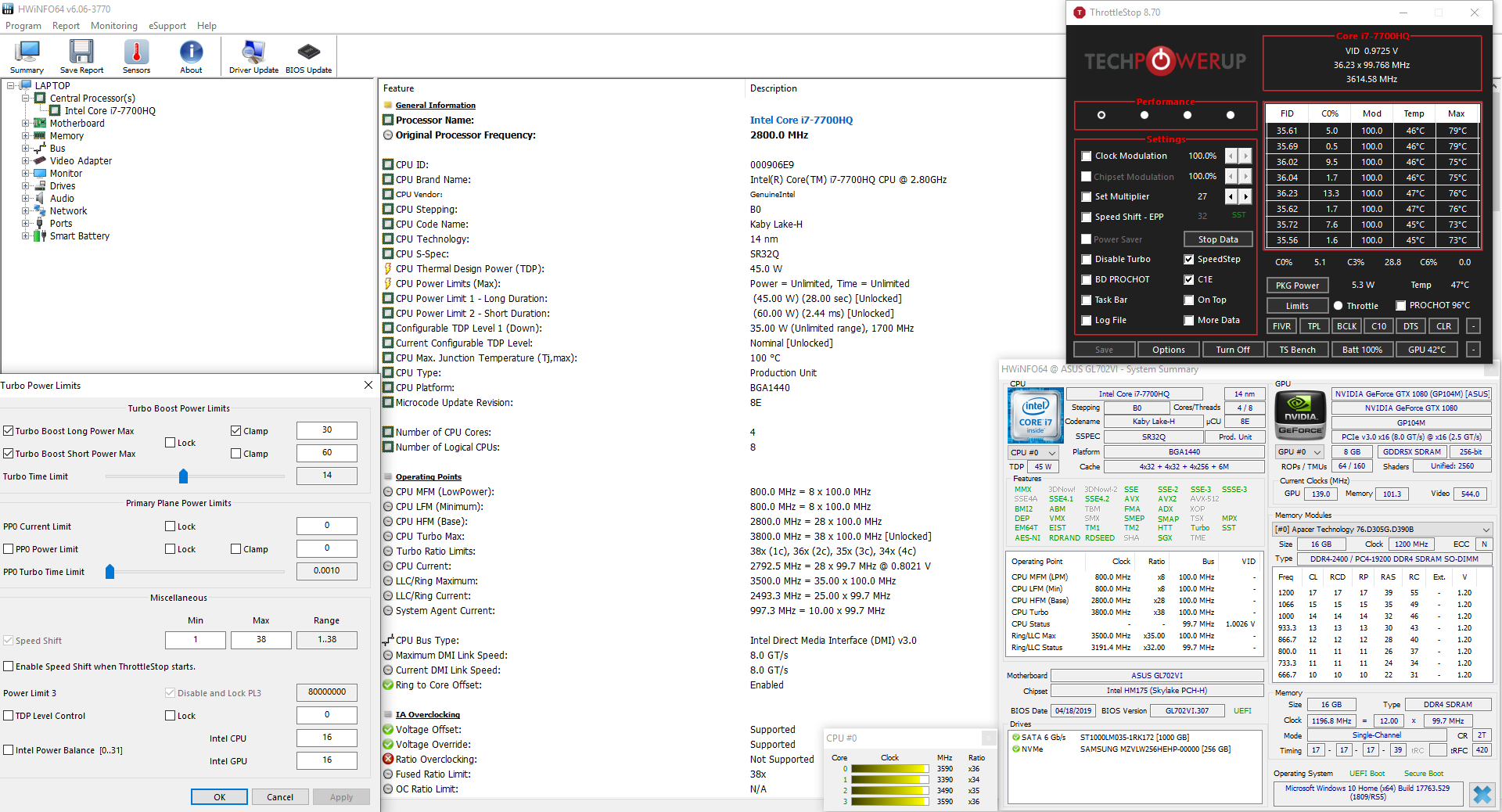Select Network node in tree

pos(69,211)
